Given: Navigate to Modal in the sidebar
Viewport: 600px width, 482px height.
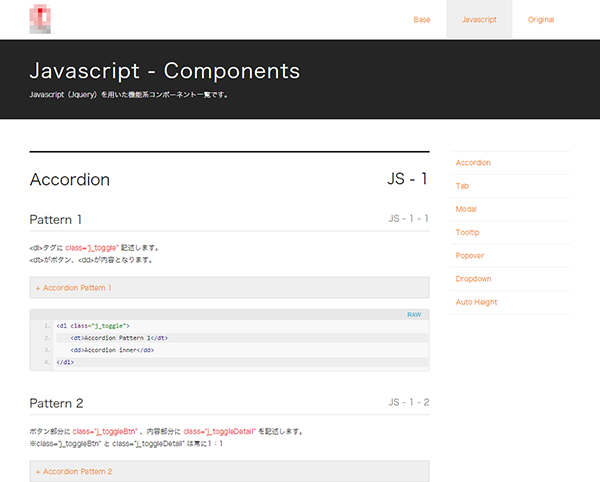Looking at the screenshot, I should [466, 209].
